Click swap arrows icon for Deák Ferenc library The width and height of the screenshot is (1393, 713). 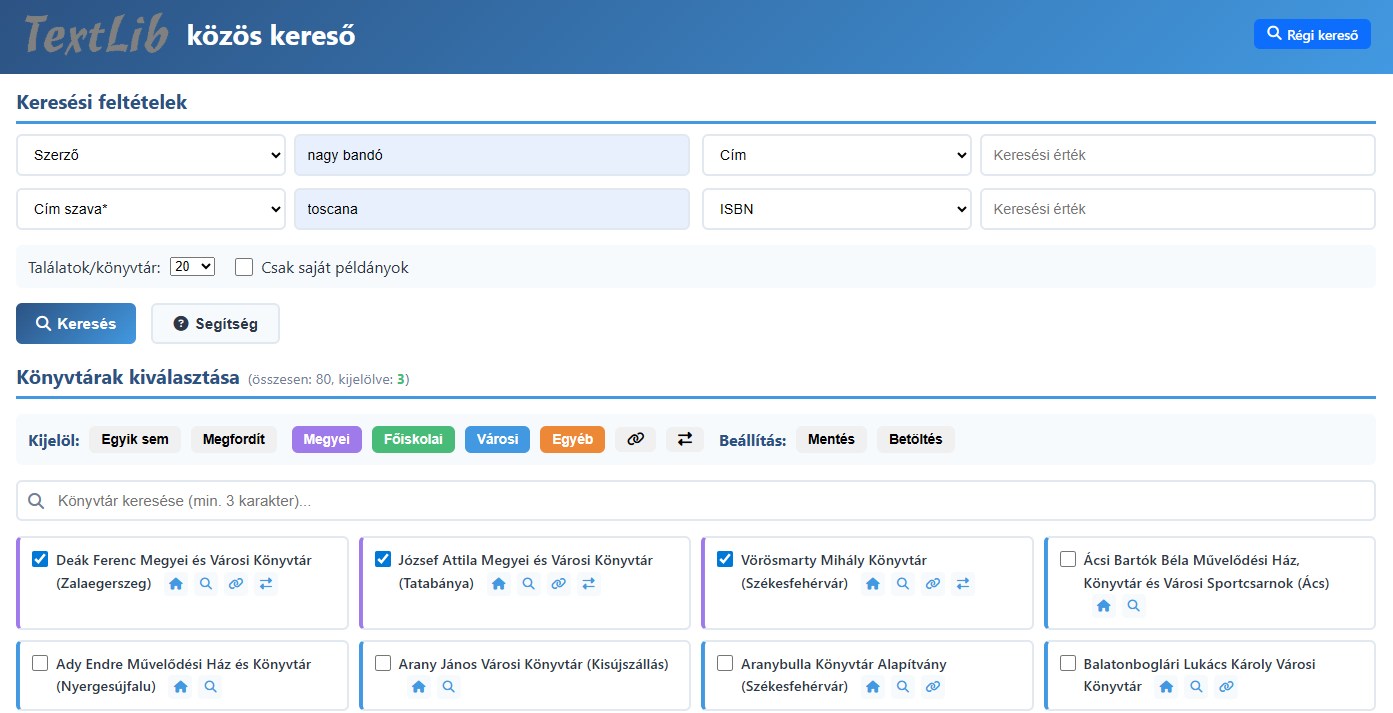pos(266,584)
